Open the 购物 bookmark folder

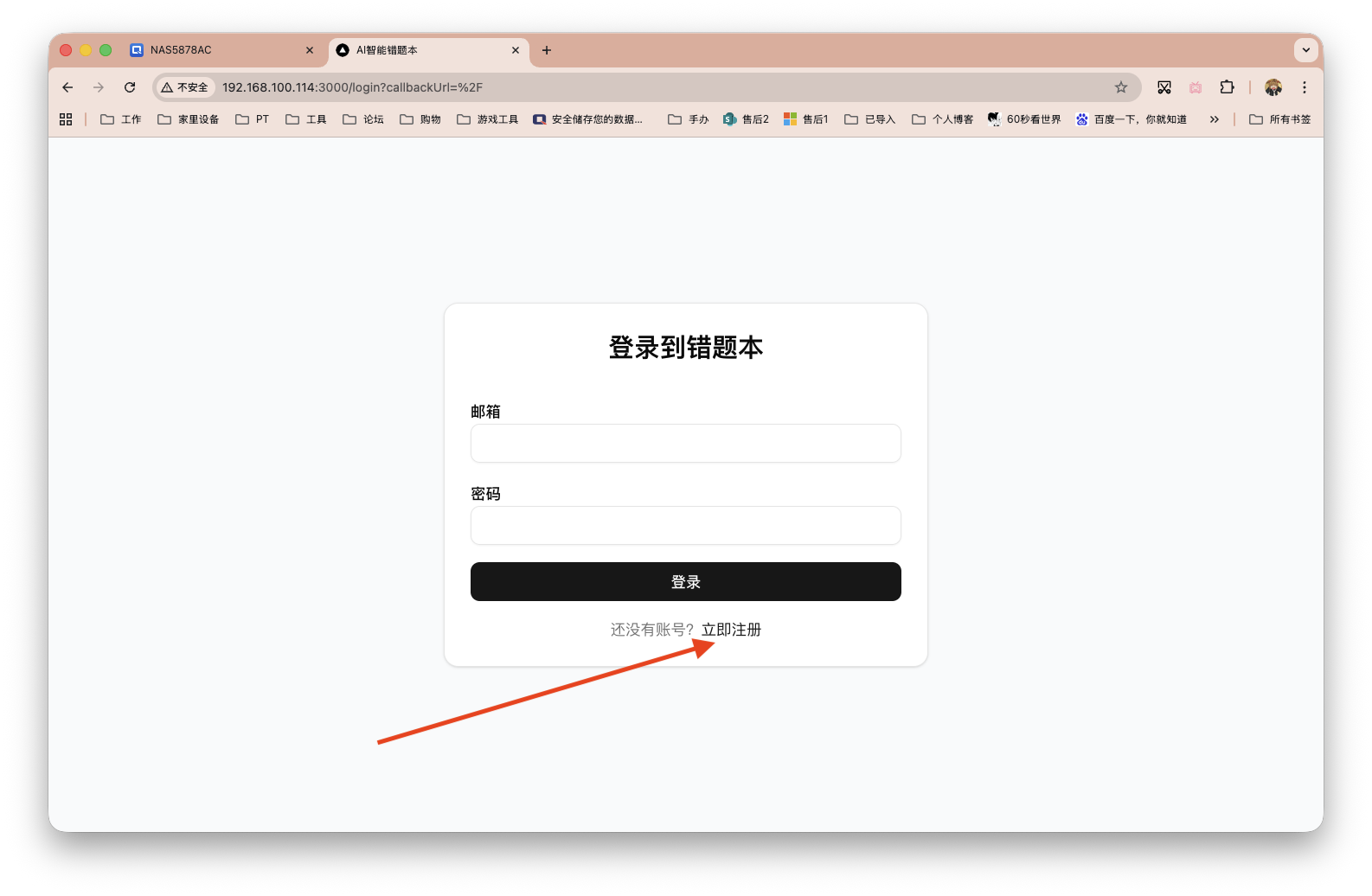click(x=420, y=119)
